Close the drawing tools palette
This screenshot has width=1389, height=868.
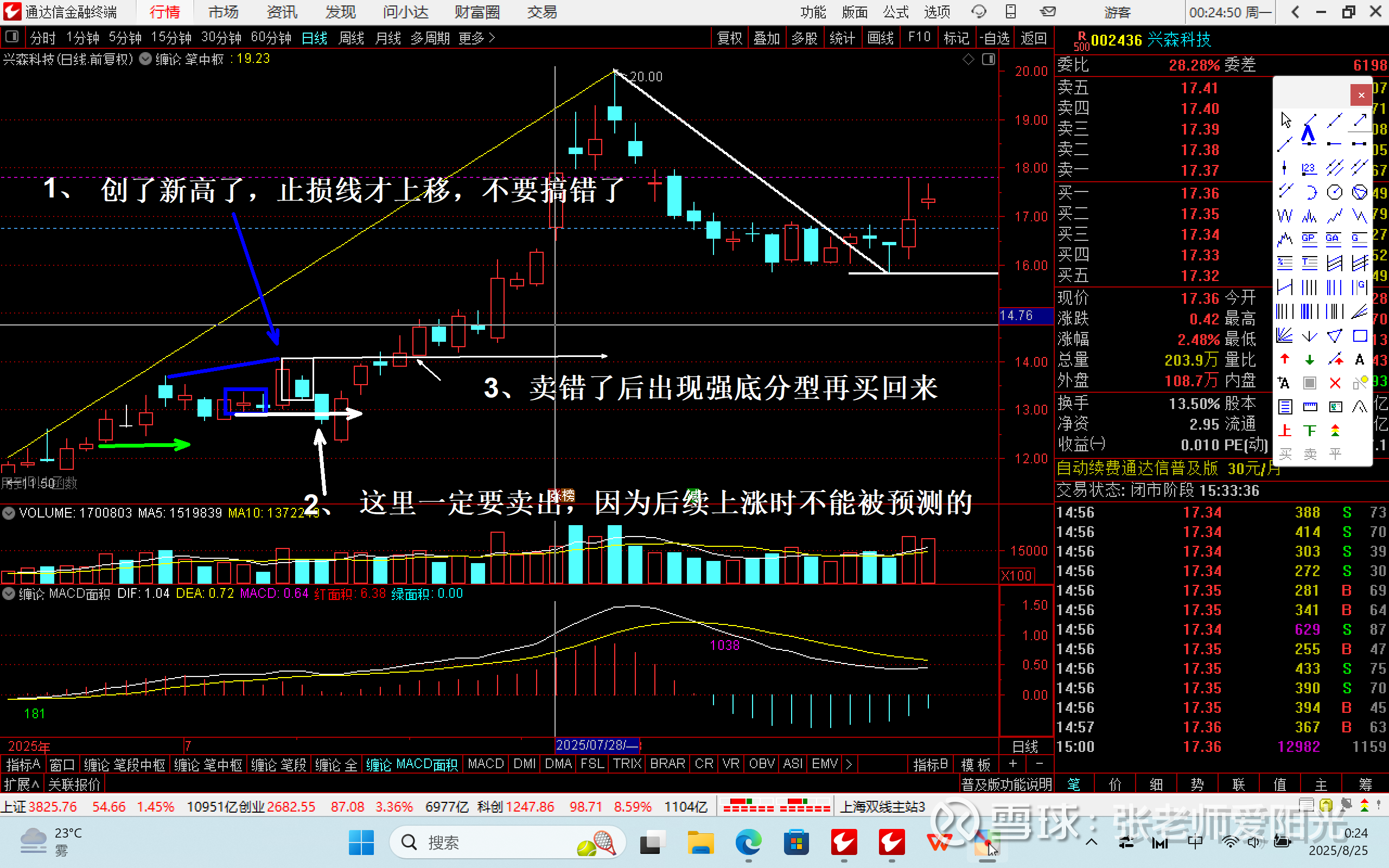(1360, 95)
